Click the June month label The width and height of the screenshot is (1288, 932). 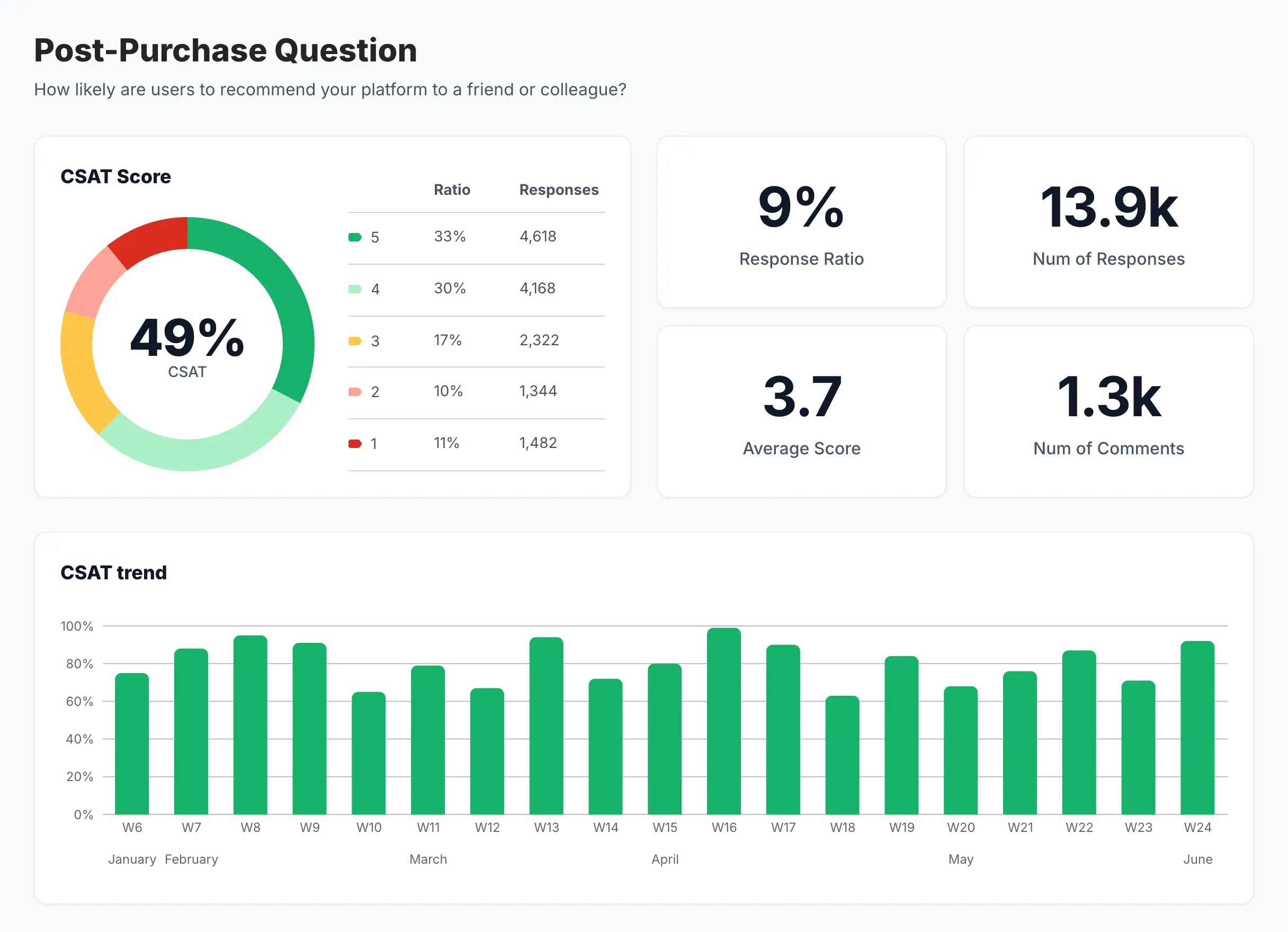click(x=1198, y=859)
